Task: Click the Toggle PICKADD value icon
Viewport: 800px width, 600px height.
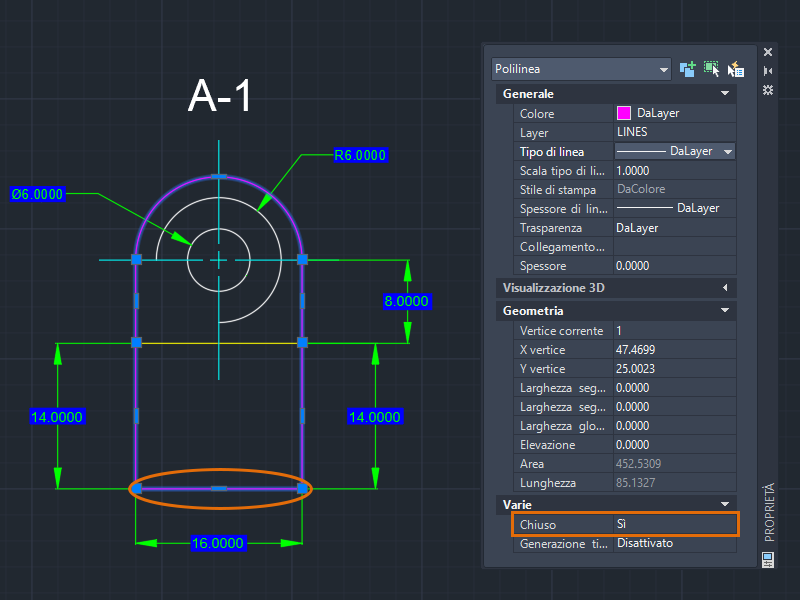Action: [687, 69]
